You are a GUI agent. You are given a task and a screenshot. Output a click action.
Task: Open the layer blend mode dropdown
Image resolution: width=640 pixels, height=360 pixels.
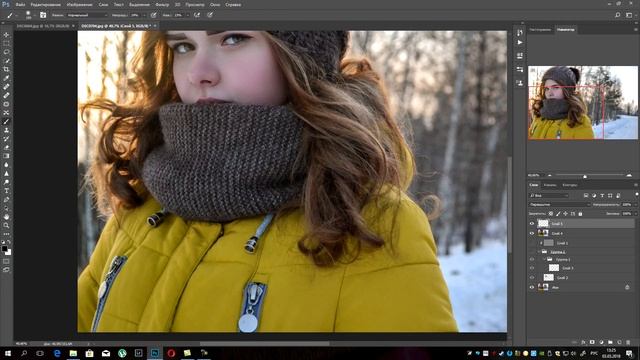pyautogui.click(x=560, y=204)
